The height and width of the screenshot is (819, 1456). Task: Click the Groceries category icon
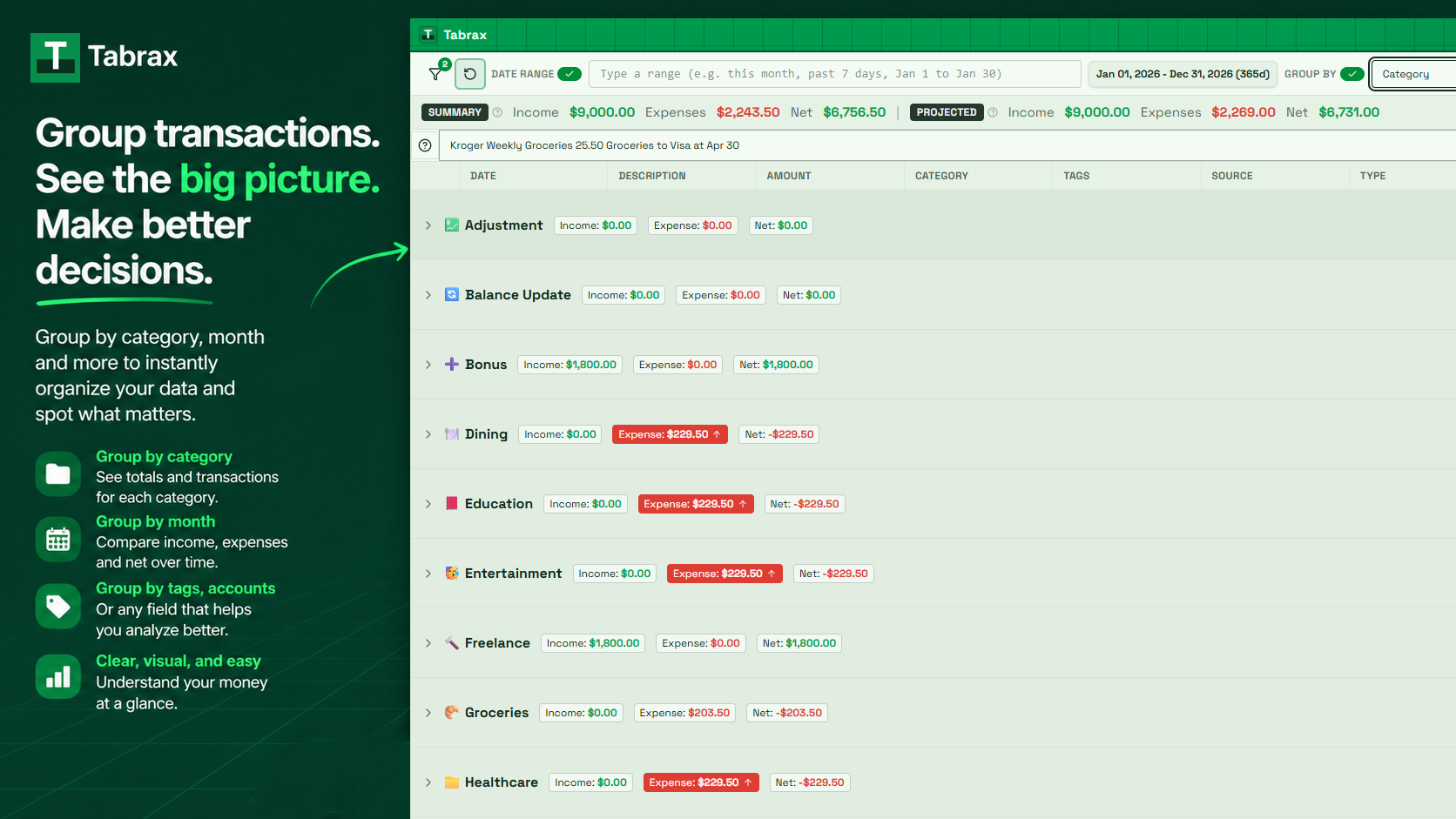click(x=452, y=713)
